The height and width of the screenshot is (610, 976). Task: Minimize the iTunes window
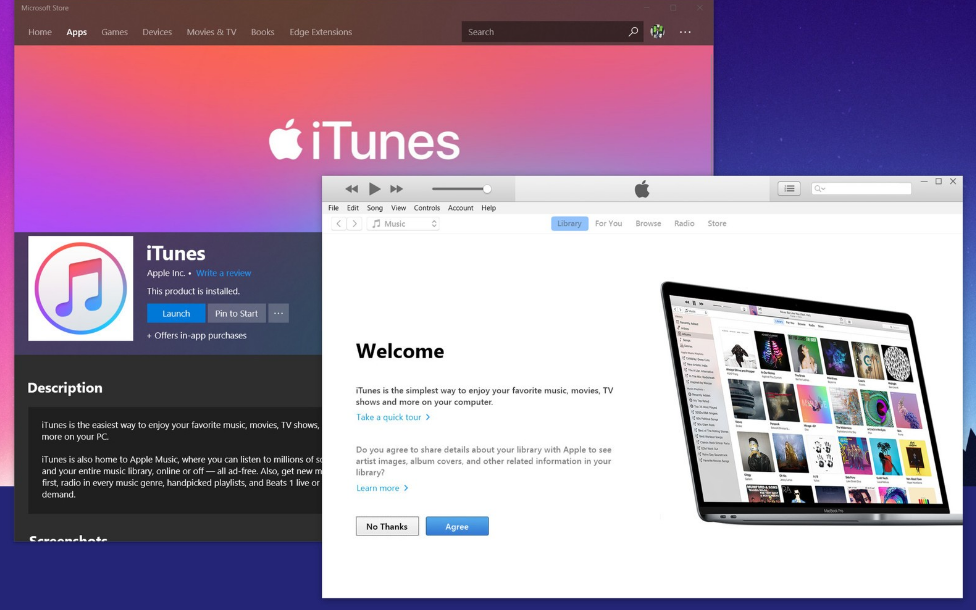[924, 182]
